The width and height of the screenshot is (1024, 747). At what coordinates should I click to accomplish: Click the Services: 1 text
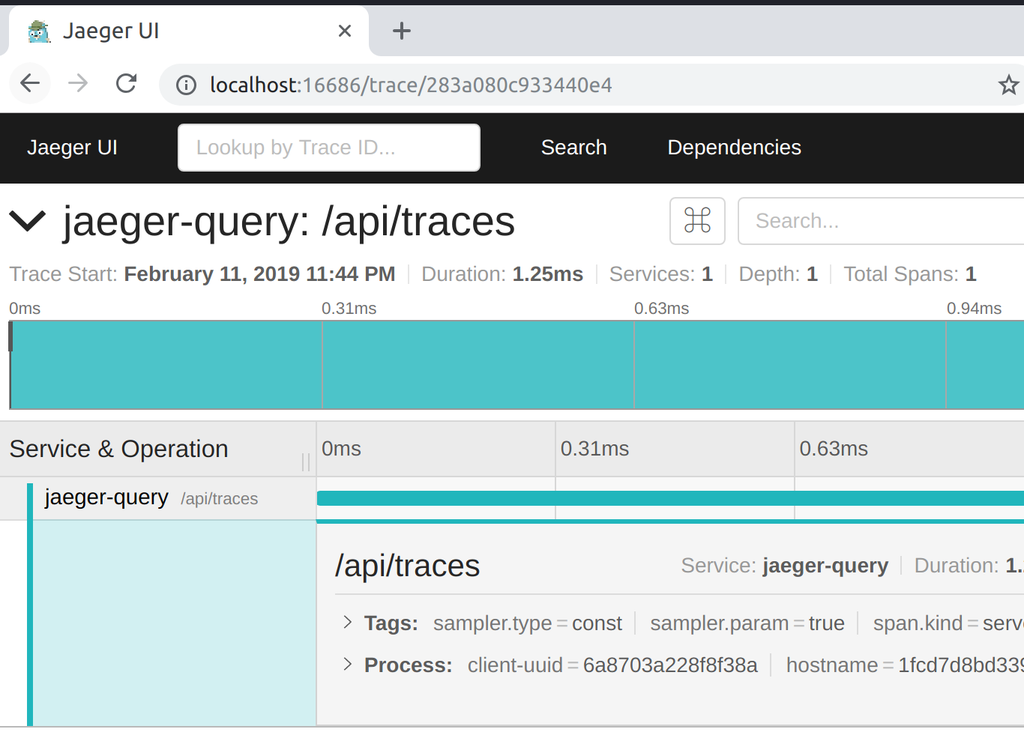pyautogui.click(x=661, y=274)
